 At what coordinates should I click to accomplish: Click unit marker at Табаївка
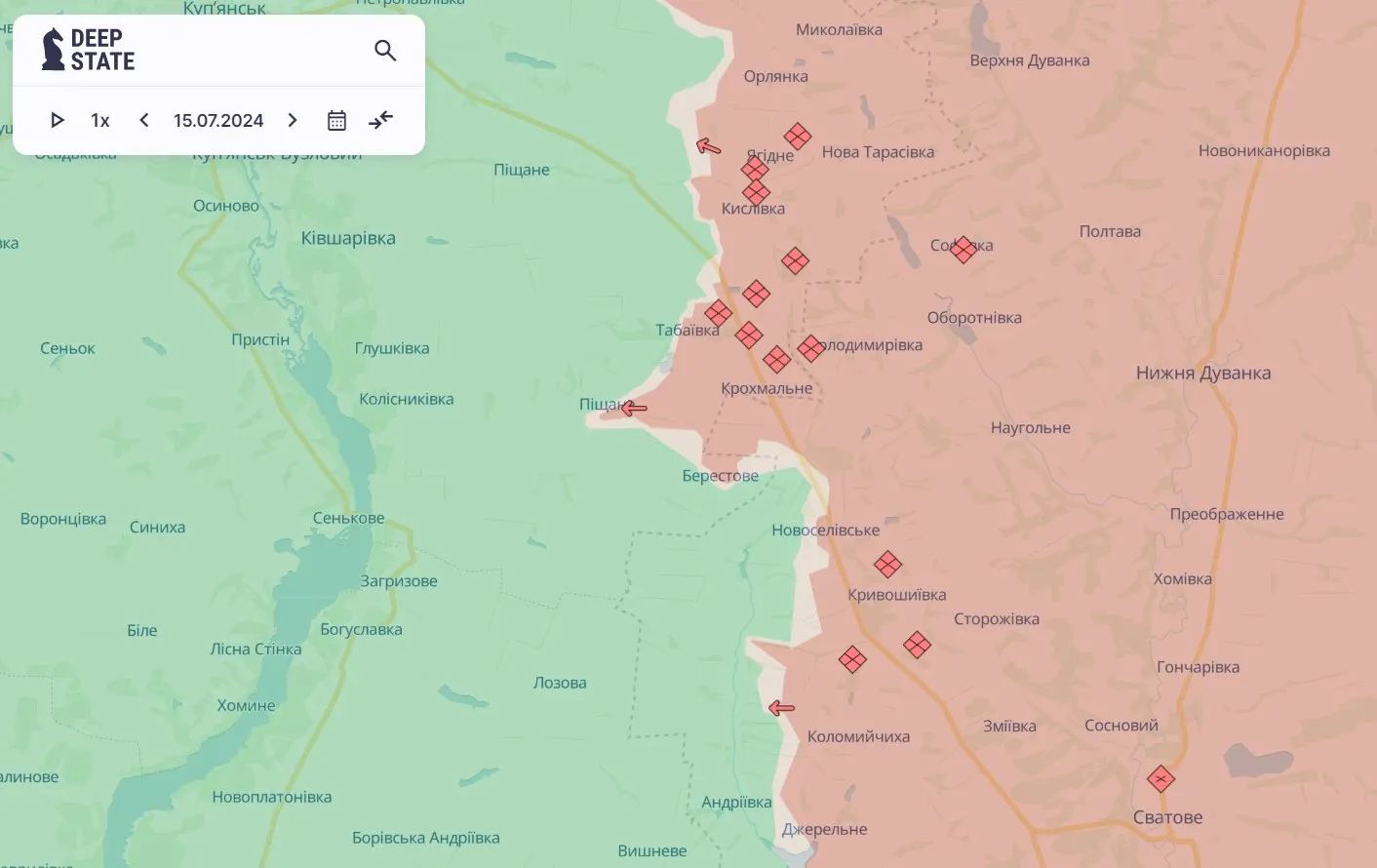click(x=719, y=313)
